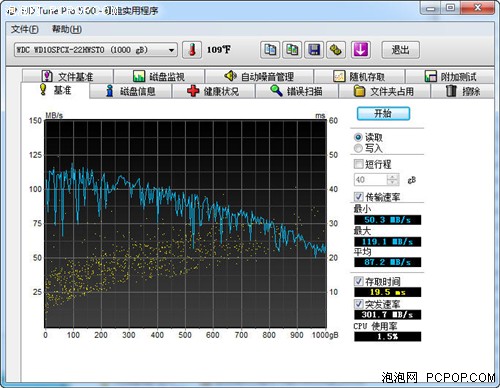
Task: Click the short stroke value field showing 40
Action: [370, 180]
